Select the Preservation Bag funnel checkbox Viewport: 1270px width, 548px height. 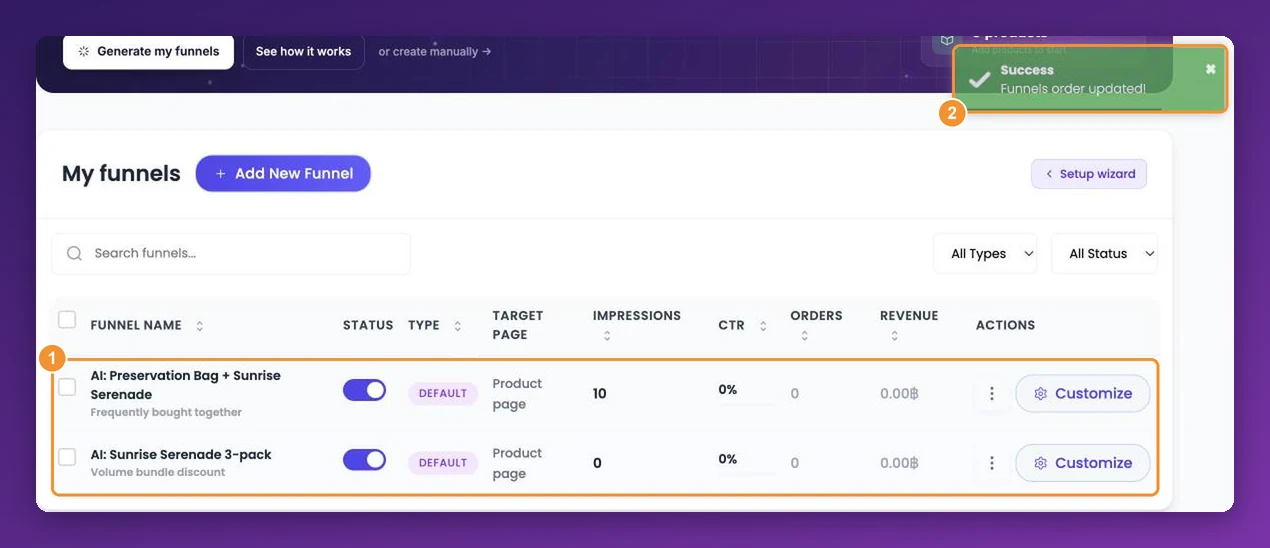pos(67,387)
